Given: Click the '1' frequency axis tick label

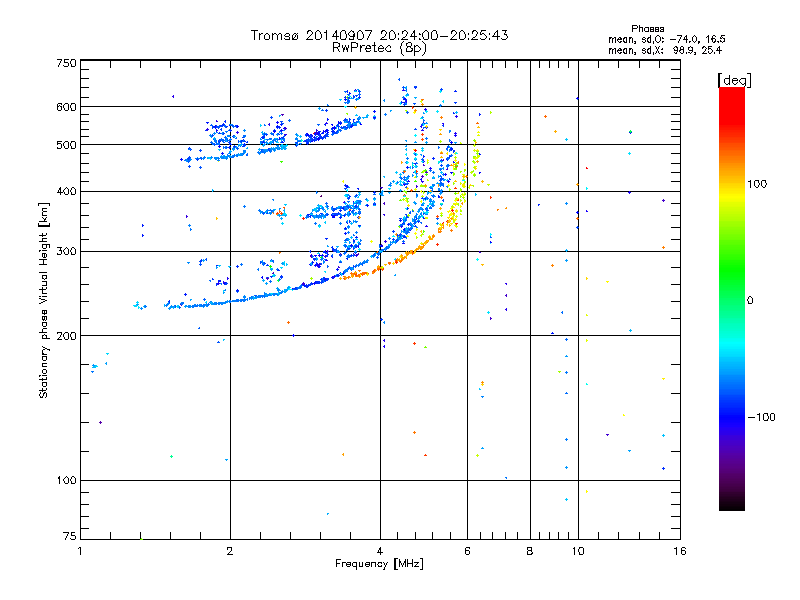Looking at the screenshot, I should point(80,551).
